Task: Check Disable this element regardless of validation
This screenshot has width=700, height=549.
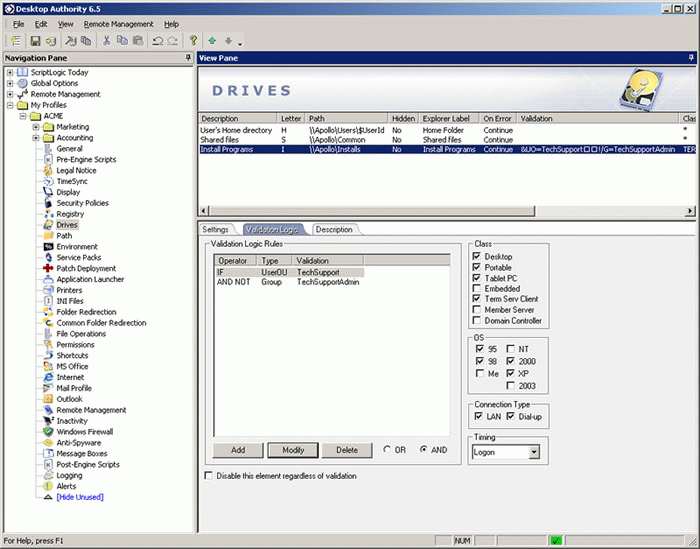Action: click(x=208, y=476)
